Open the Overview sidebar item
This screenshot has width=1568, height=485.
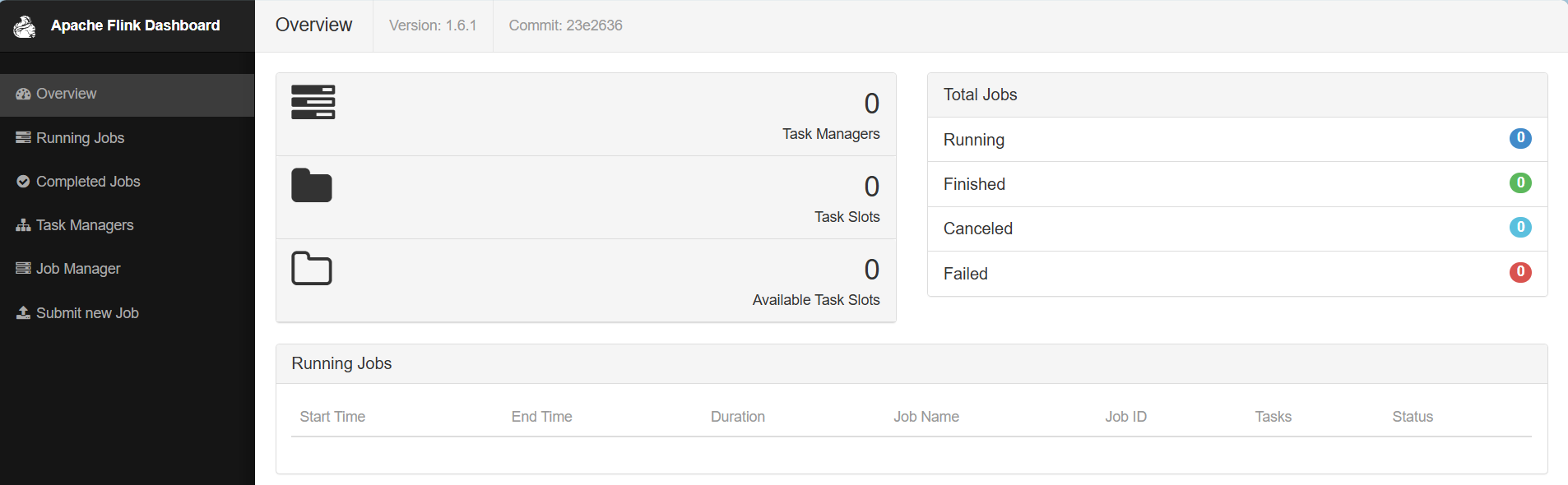(67, 94)
